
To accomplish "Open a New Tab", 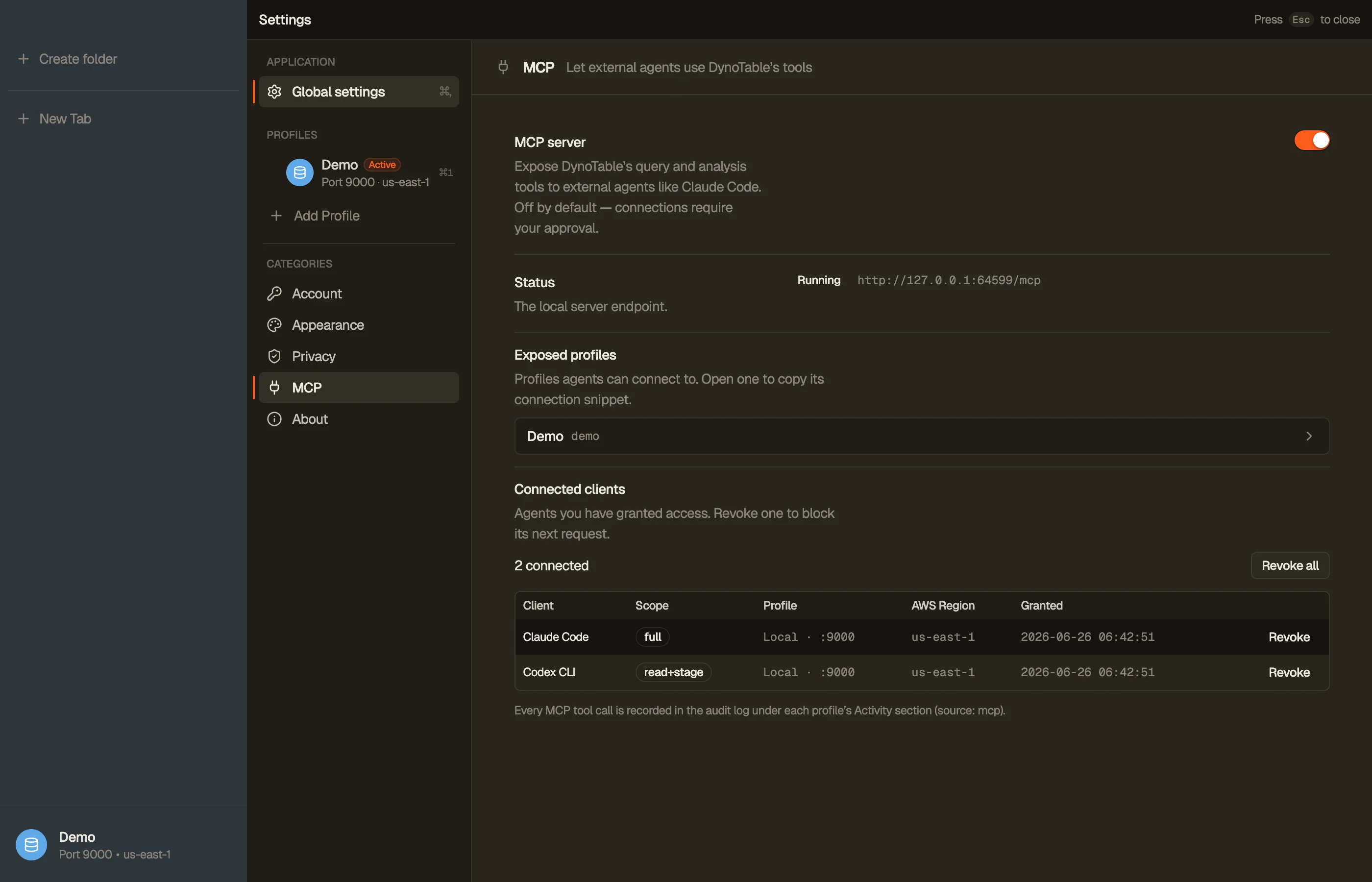I will pos(65,119).
